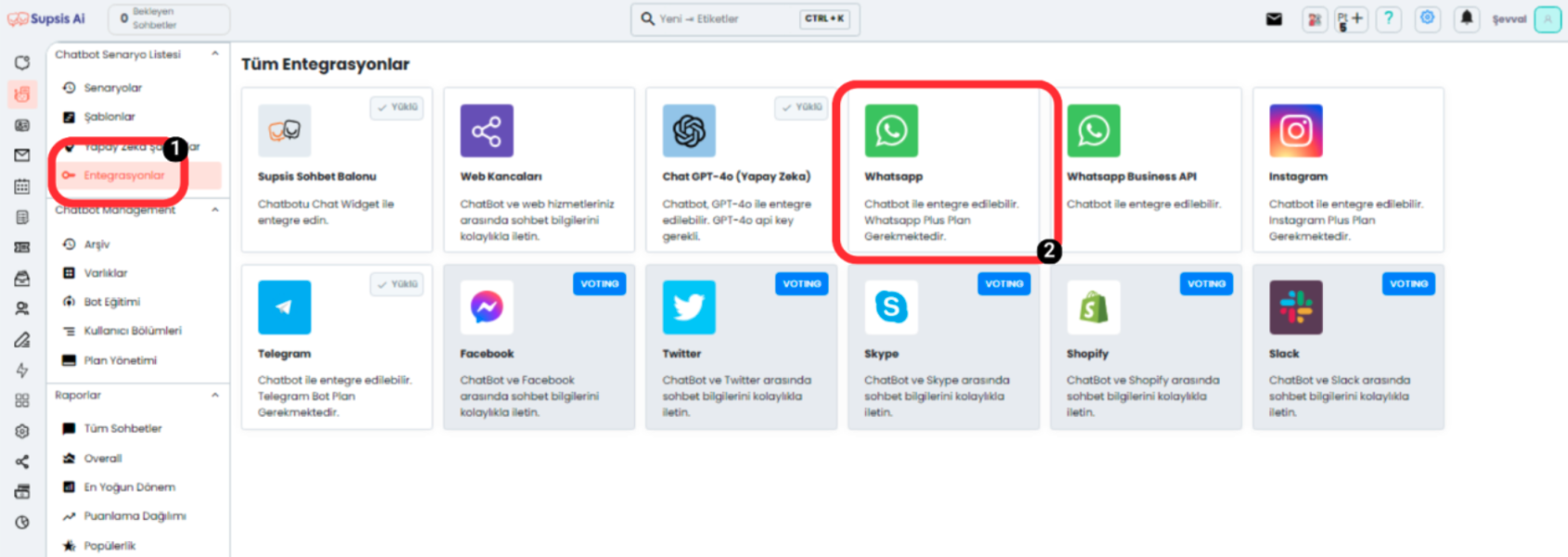The width and height of the screenshot is (1568, 557).
Task: Open notifications bell icon
Action: click(1466, 19)
